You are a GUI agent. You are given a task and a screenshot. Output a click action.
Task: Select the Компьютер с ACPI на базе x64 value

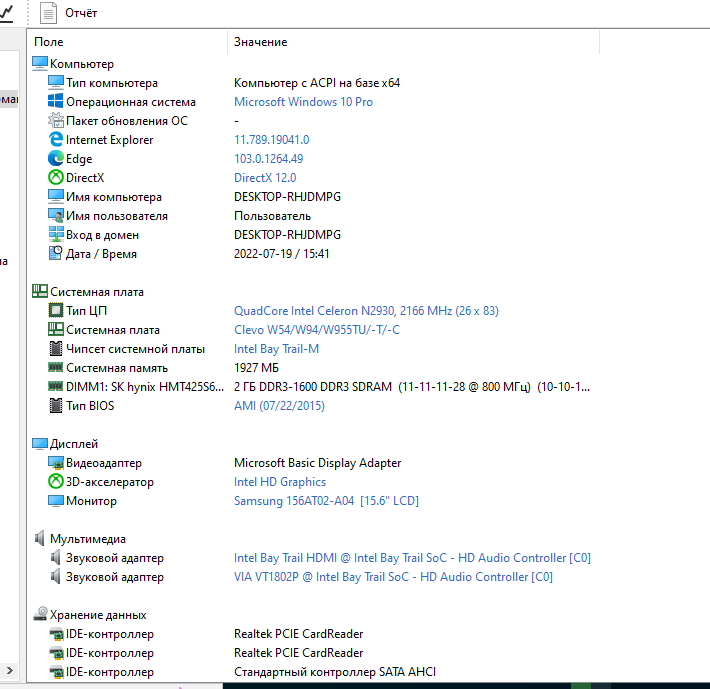coord(317,83)
